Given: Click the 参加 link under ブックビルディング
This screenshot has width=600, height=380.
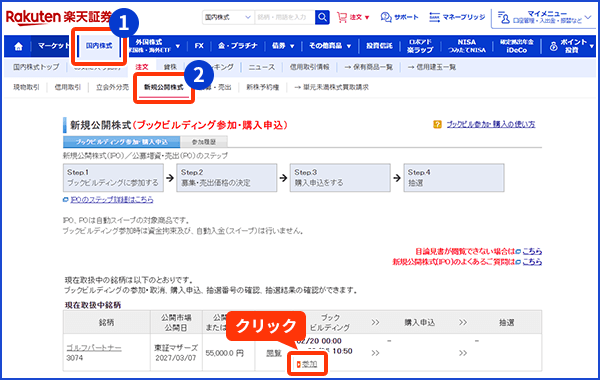Looking at the screenshot, I should pos(309,364).
